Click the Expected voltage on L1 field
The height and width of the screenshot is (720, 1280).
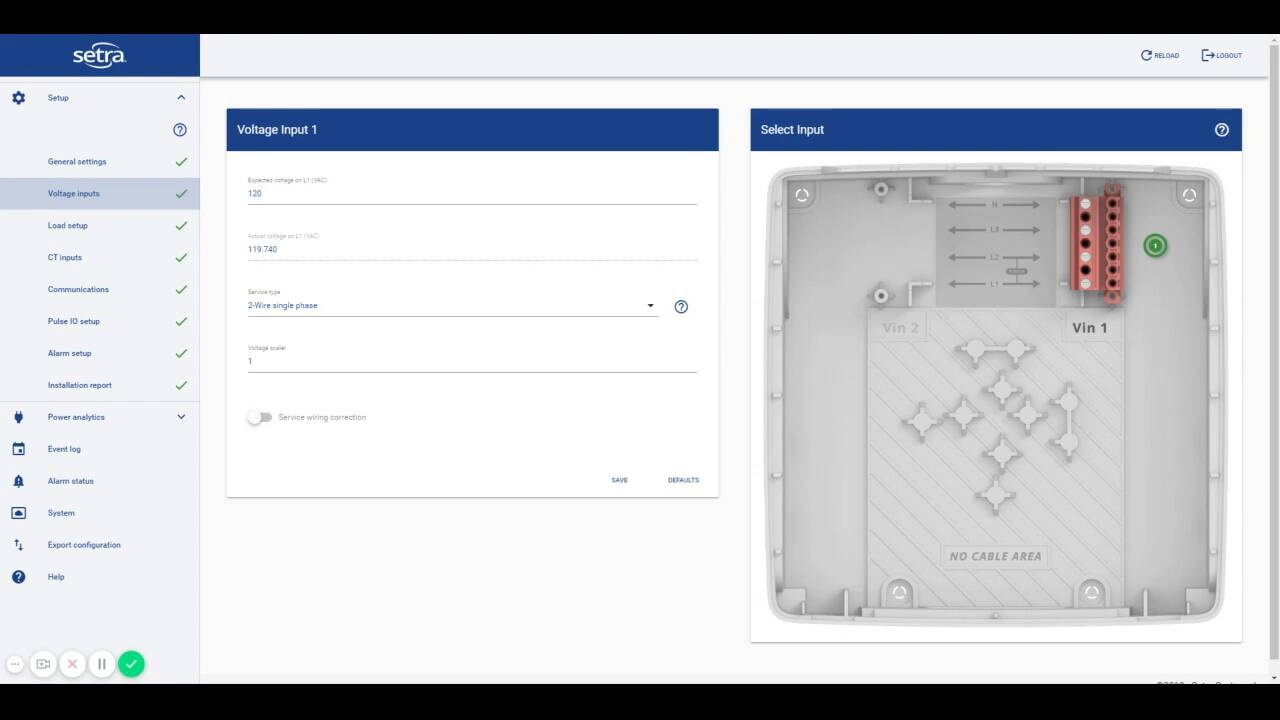472,194
